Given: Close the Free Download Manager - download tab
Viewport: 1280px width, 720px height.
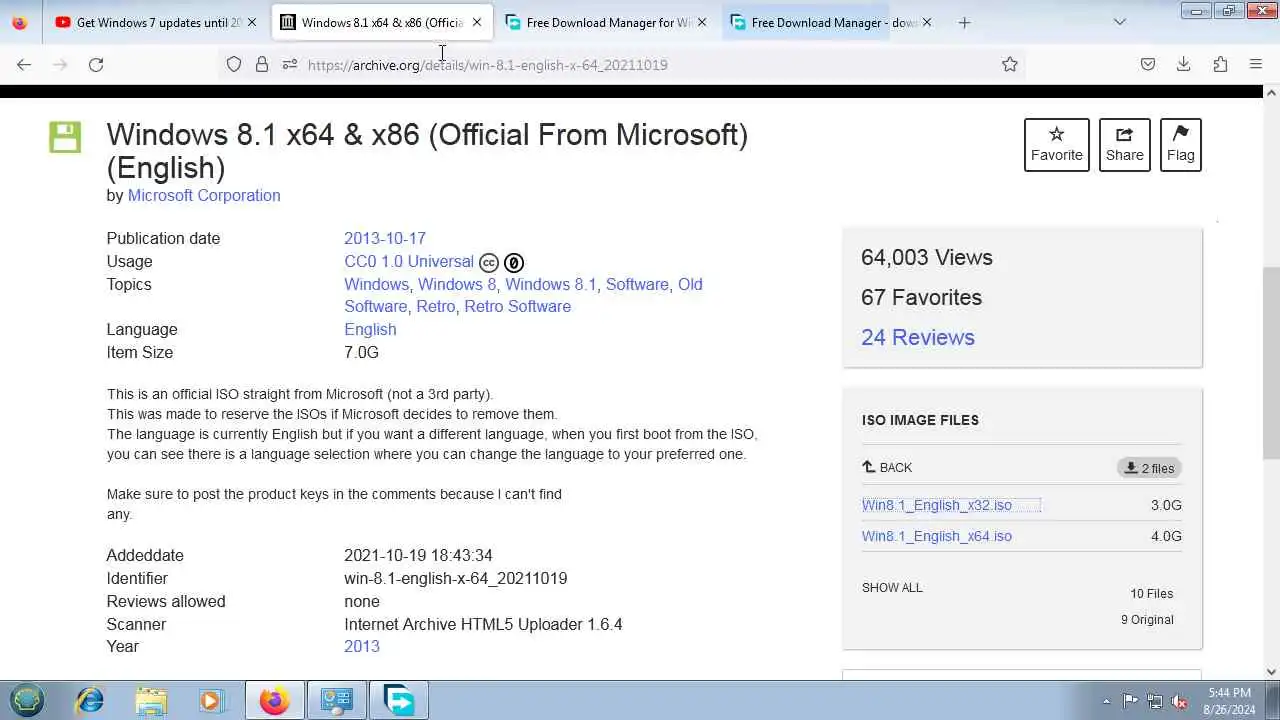Looking at the screenshot, I should (x=927, y=22).
